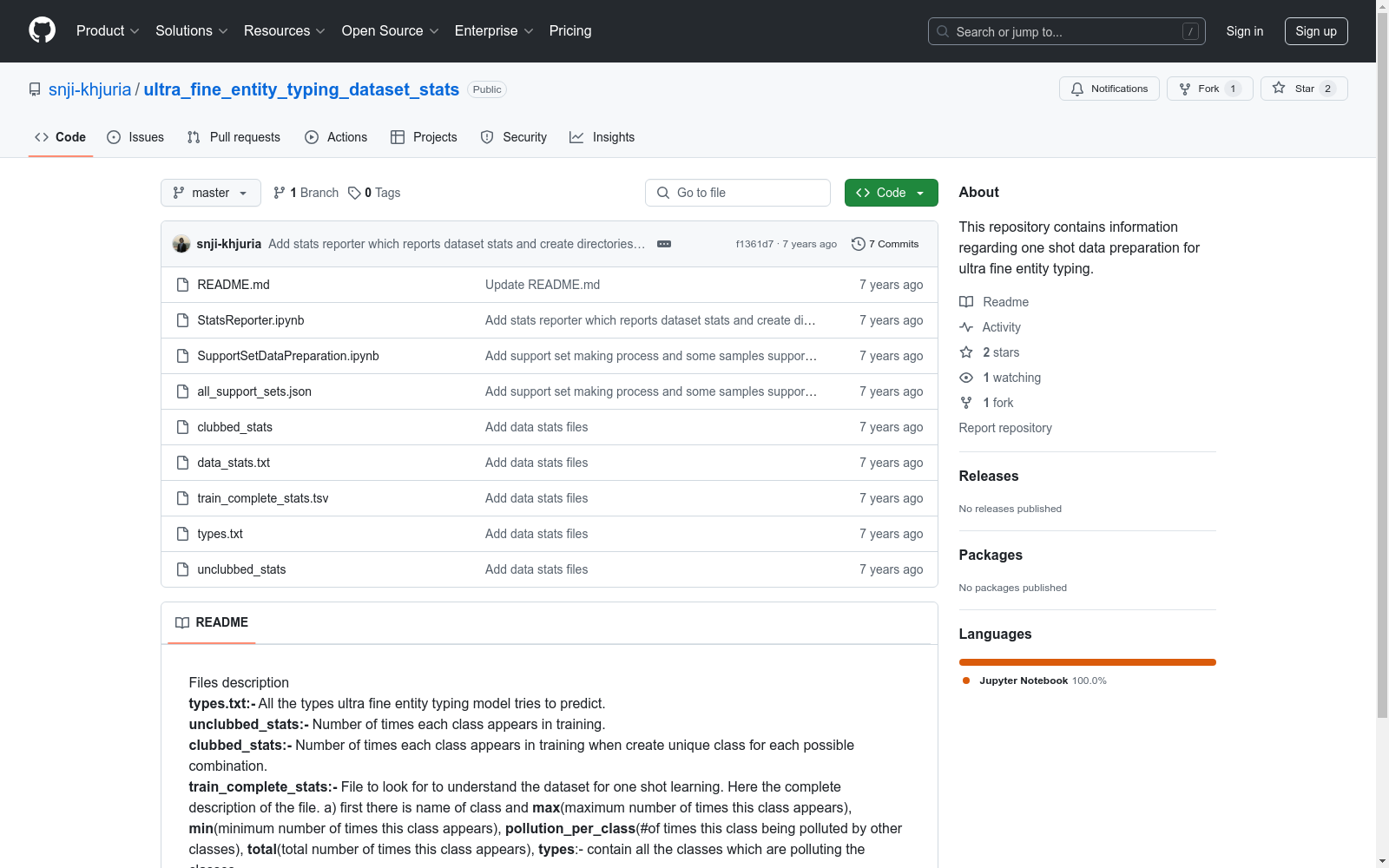This screenshot has width=1389, height=868.
Task: Expand the Open Source menu
Action: [391, 30]
